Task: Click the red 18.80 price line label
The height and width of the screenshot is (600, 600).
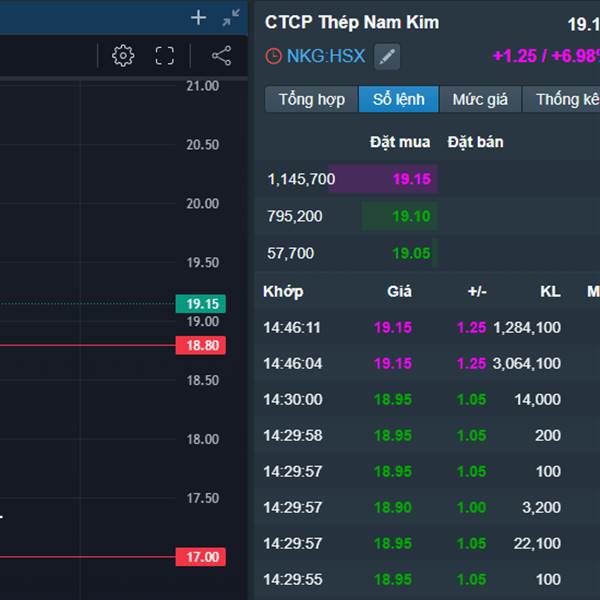Action: click(x=201, y=345)
